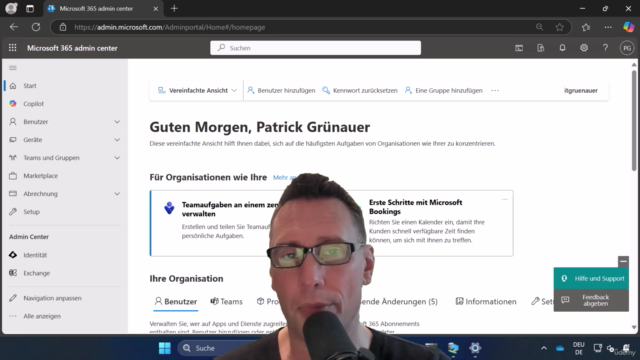640x360 pixels.
Task: Minimize the help panel dash button
Action: click(623, 261)
